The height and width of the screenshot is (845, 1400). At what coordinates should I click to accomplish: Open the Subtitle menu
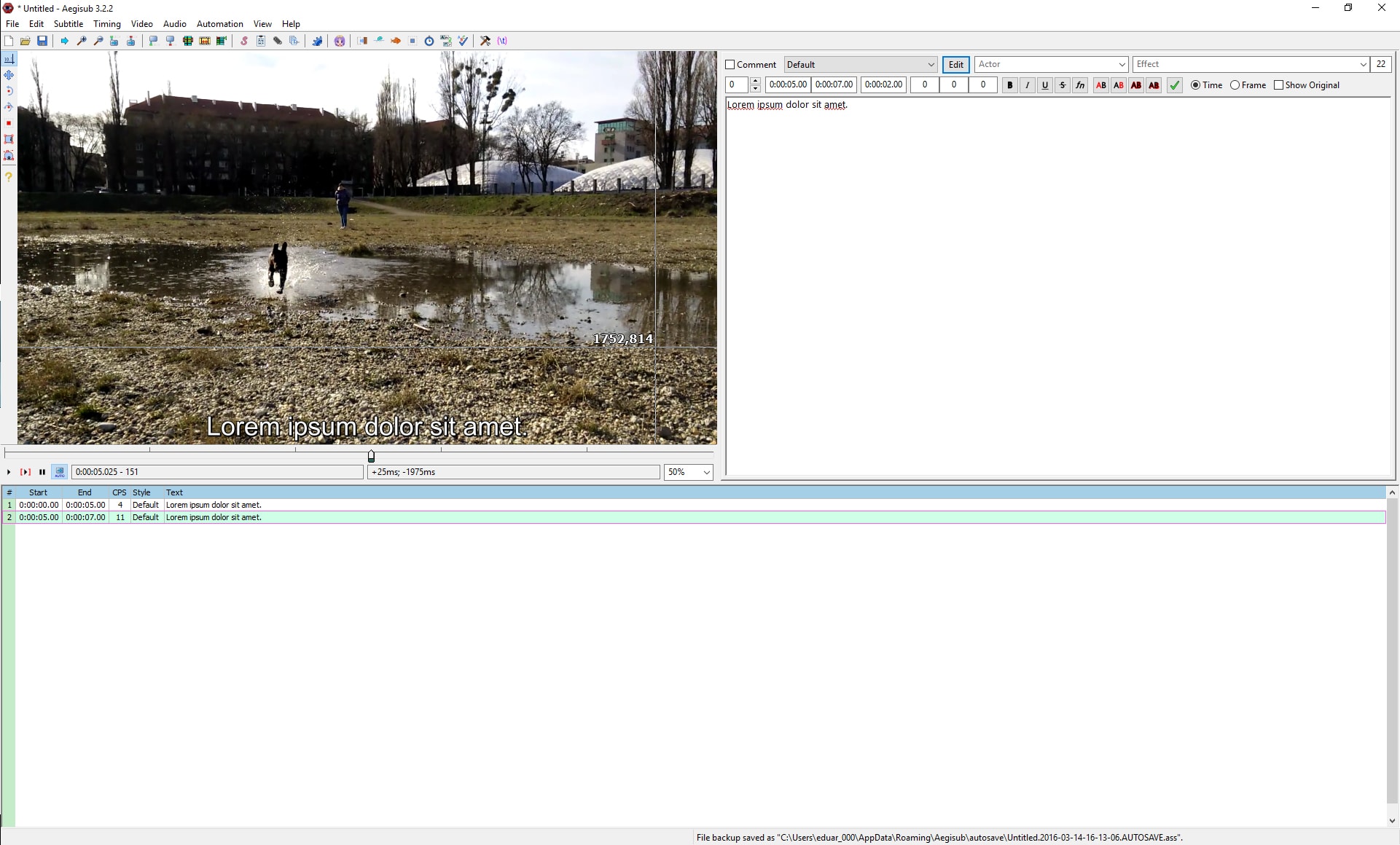[x=69, y=24]
